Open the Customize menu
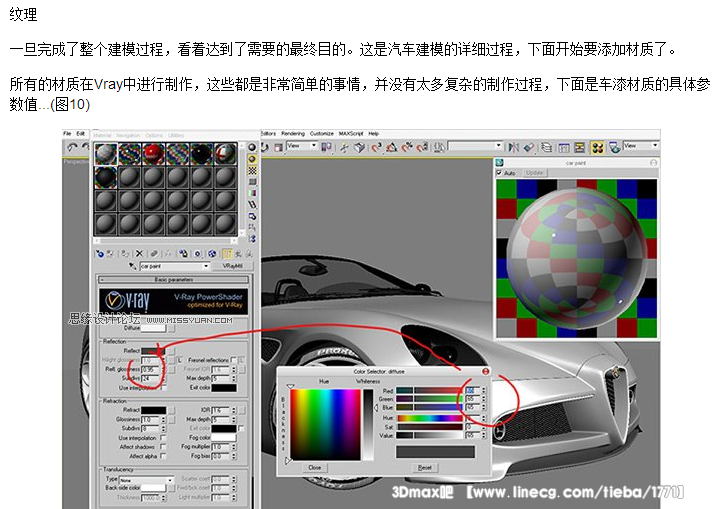The width and height of the screenshot is (713, 509). (321, 134)
